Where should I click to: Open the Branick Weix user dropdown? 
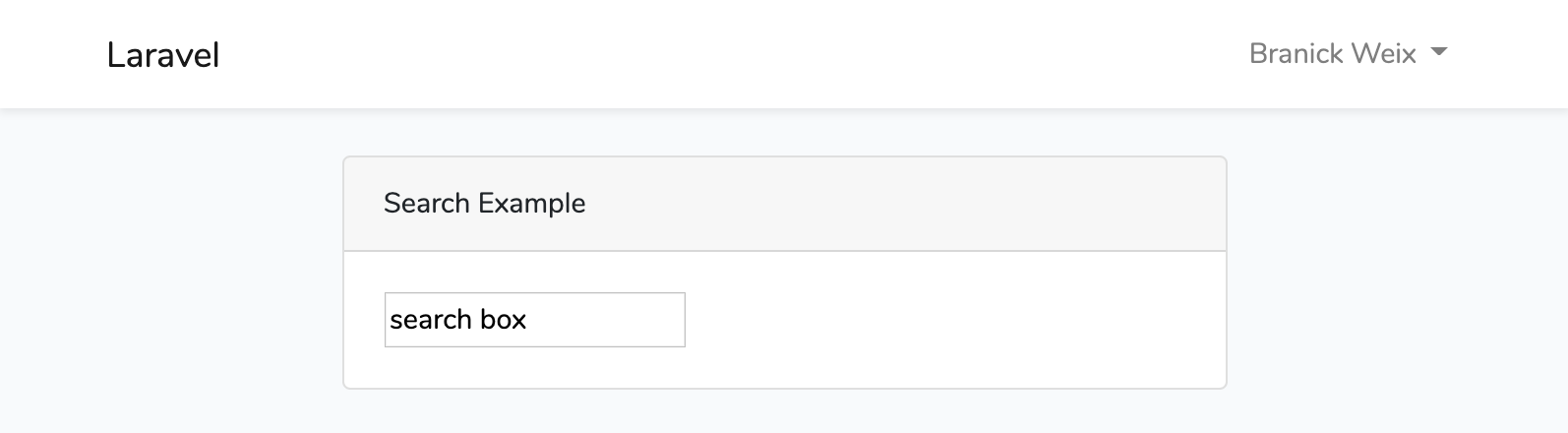[x=1347, y=53]
